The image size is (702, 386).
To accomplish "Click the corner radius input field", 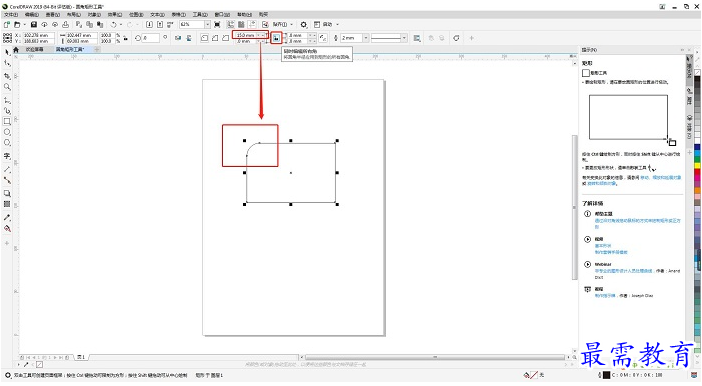I will click(247, 35).
